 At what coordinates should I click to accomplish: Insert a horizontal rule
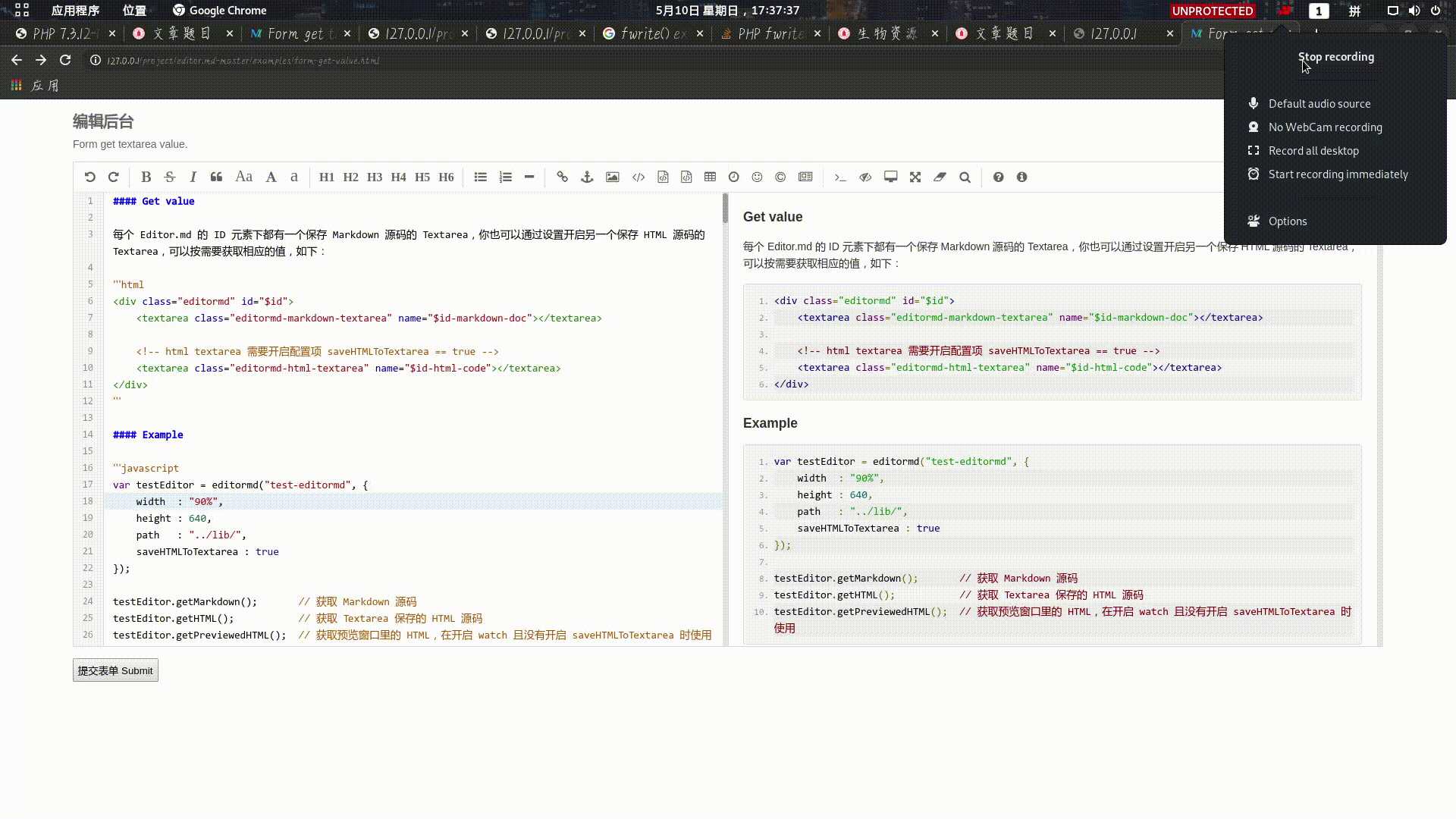tap(529, 177)
